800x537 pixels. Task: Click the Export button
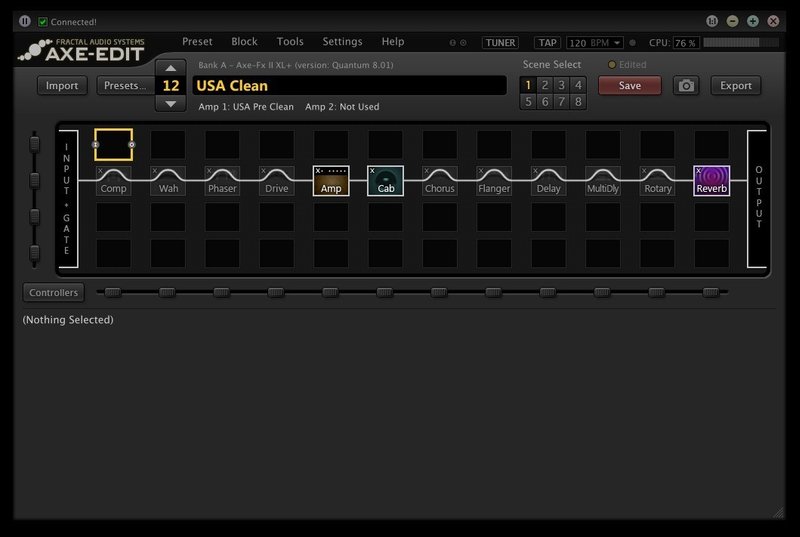point(736,86)
